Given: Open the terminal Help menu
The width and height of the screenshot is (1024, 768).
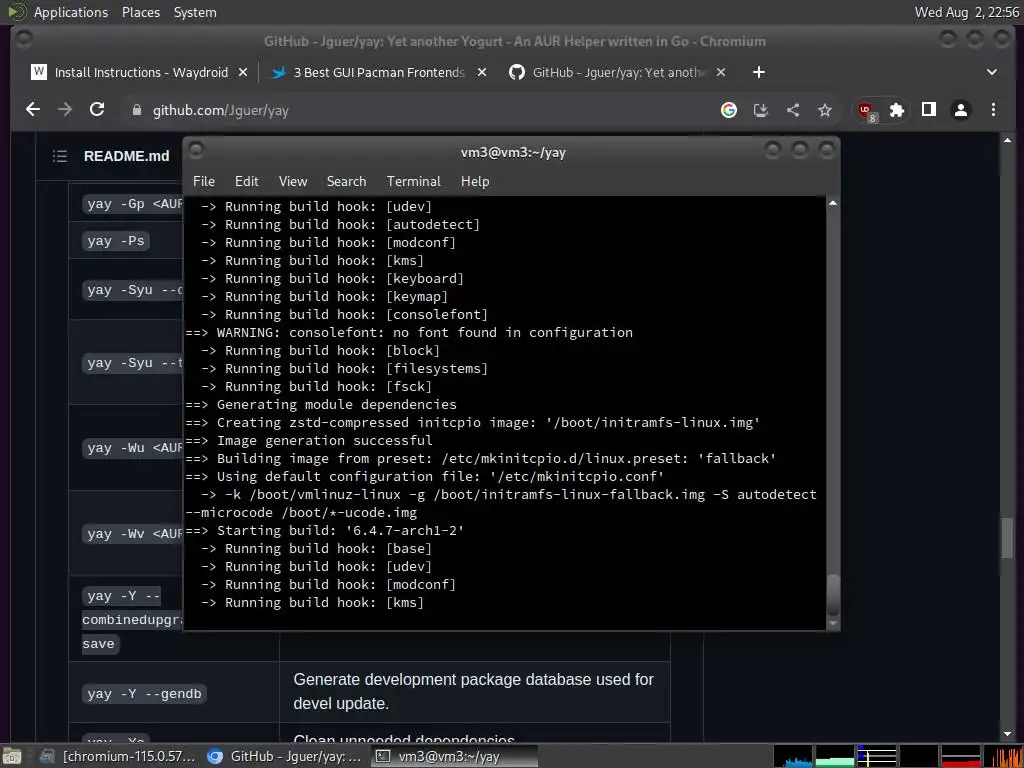Looking at the screenshot, I should pos(475,182).
